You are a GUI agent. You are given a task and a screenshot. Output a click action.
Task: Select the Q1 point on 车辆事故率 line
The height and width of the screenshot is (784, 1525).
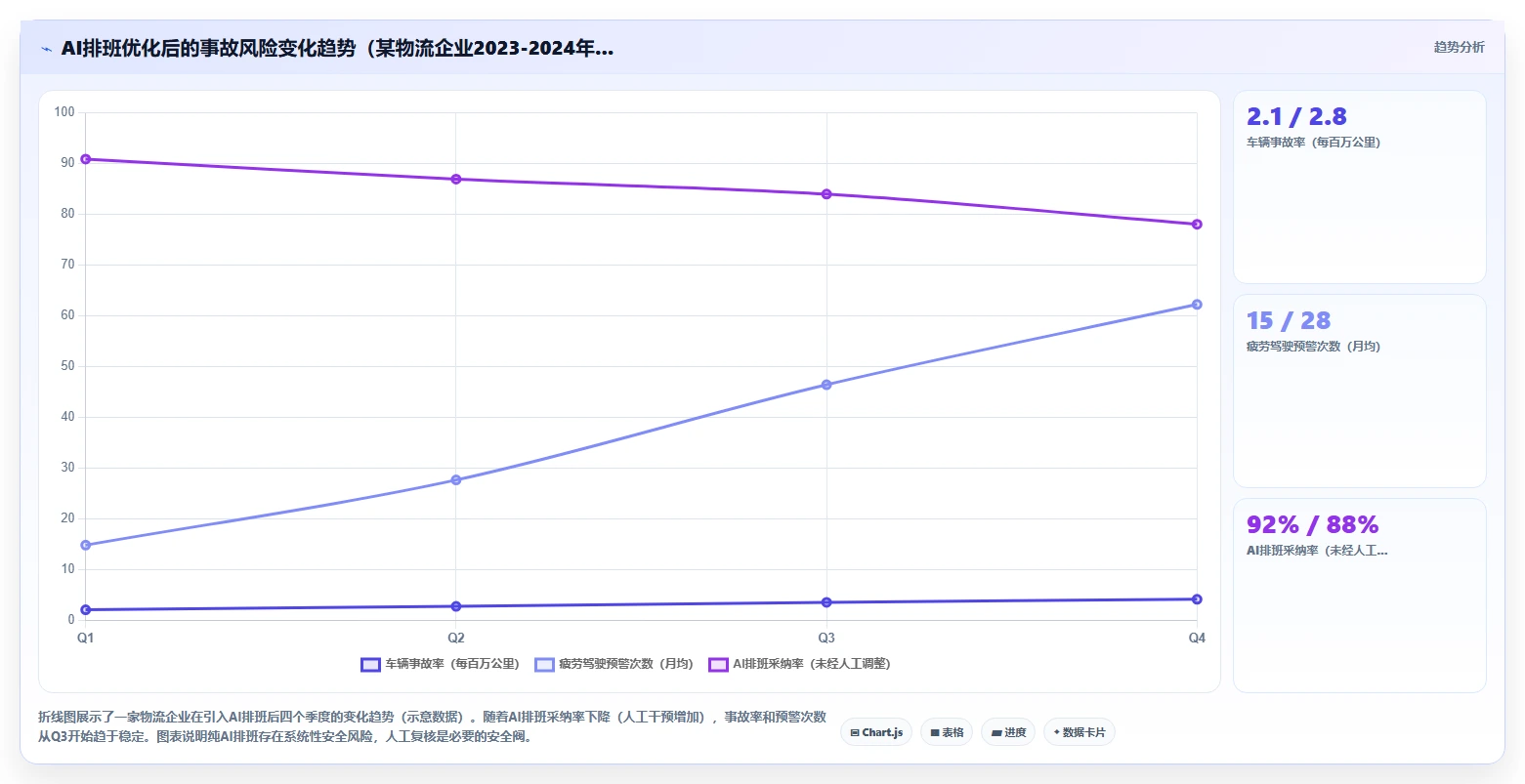86,610
